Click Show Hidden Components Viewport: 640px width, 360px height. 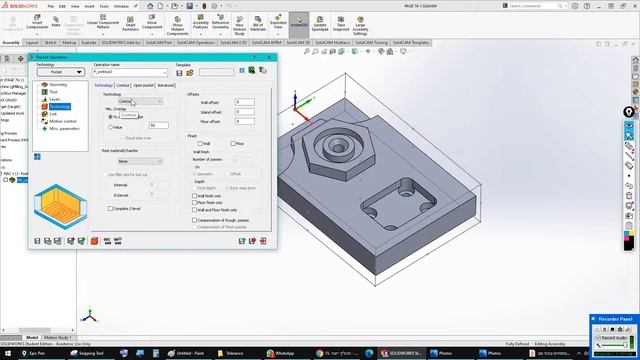click(178, 26)
